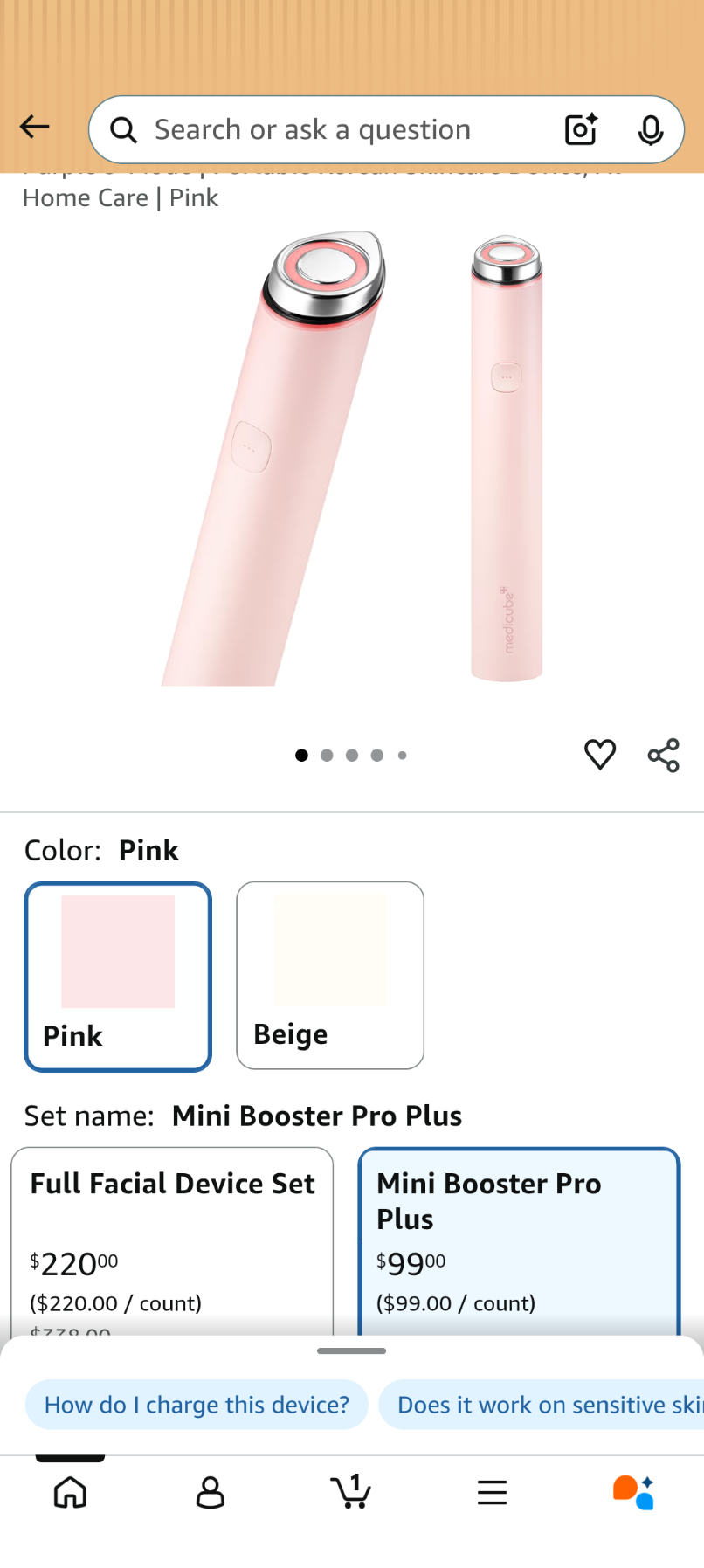Image resolution: width=704 pixels, height=1568 pixels.
Task: Go to Home tab
Action: 70,1493
